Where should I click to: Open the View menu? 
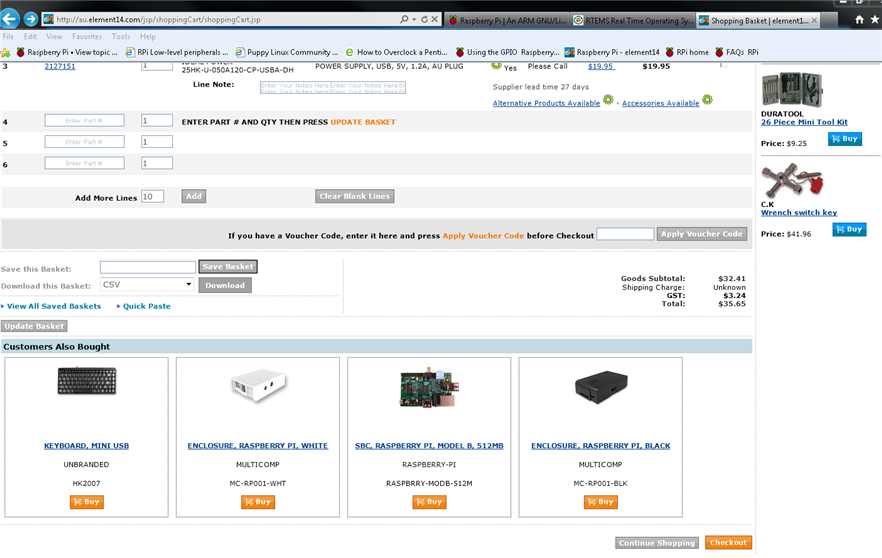tap(54, 37)
